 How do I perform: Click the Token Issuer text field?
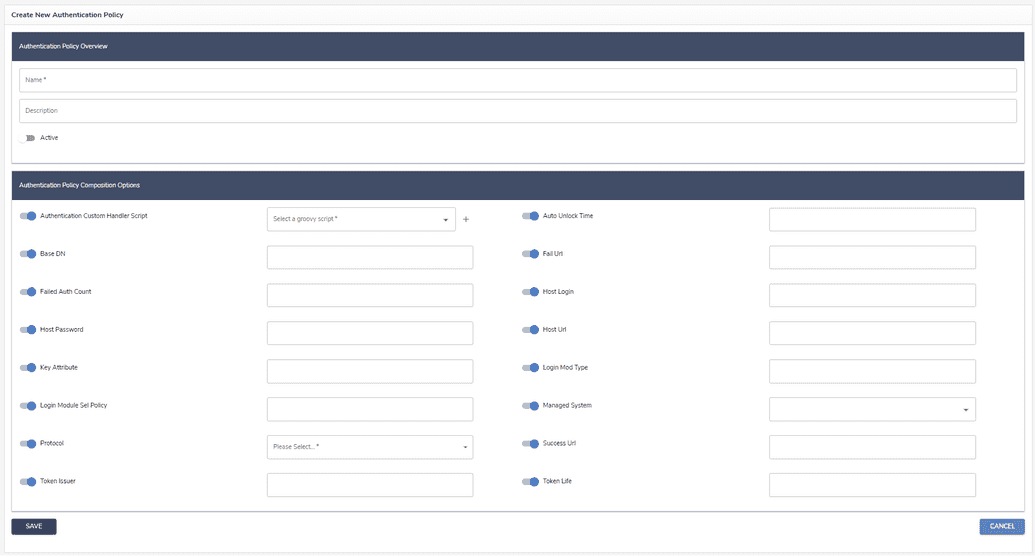[370, 485]
